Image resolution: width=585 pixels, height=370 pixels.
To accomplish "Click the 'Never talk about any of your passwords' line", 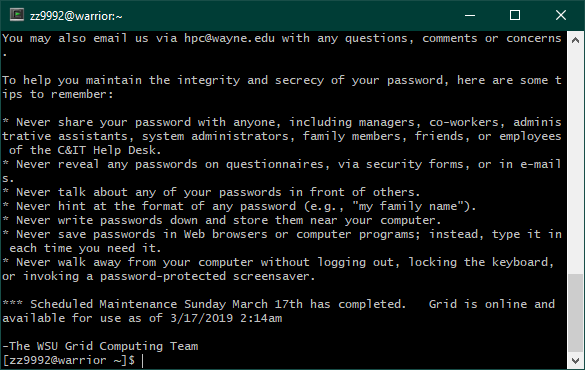I will click(x=211, y=192).
